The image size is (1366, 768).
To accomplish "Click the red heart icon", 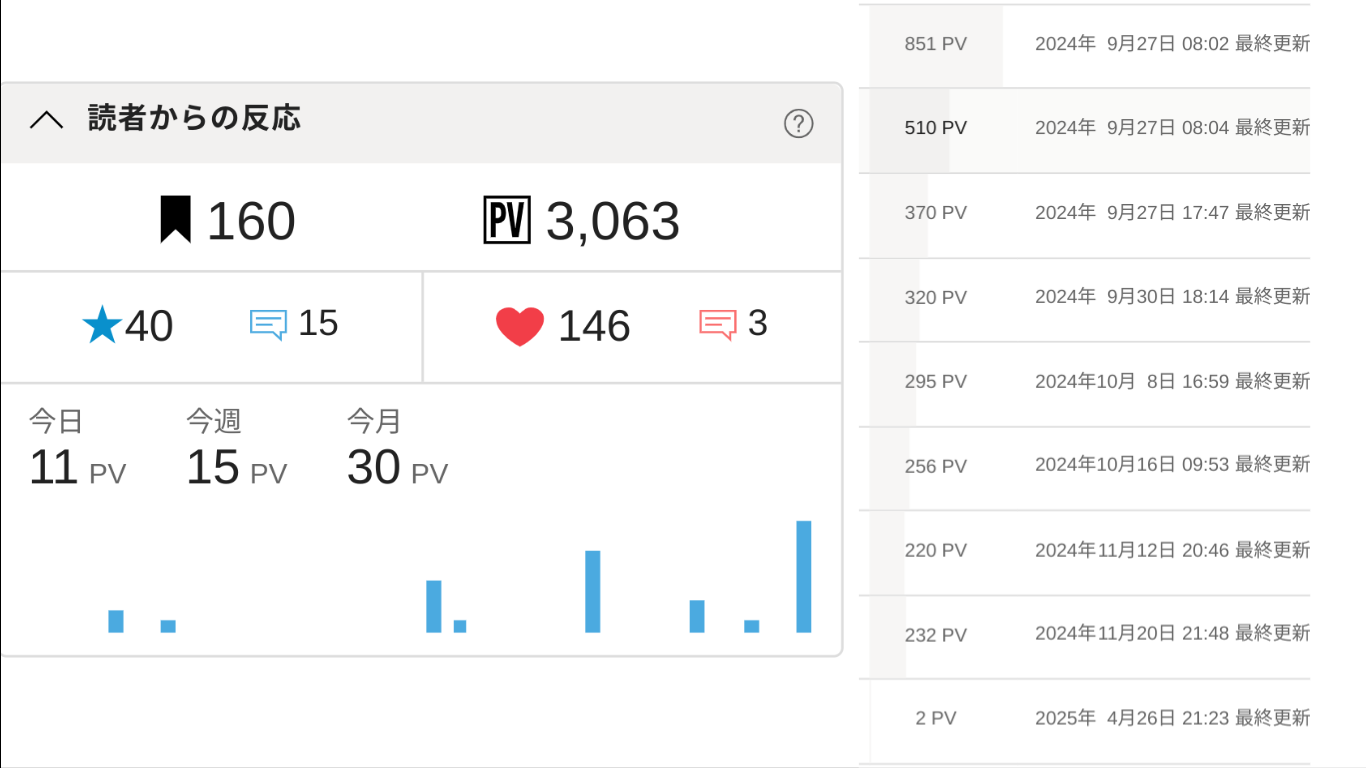I will (x=520, y=326).
